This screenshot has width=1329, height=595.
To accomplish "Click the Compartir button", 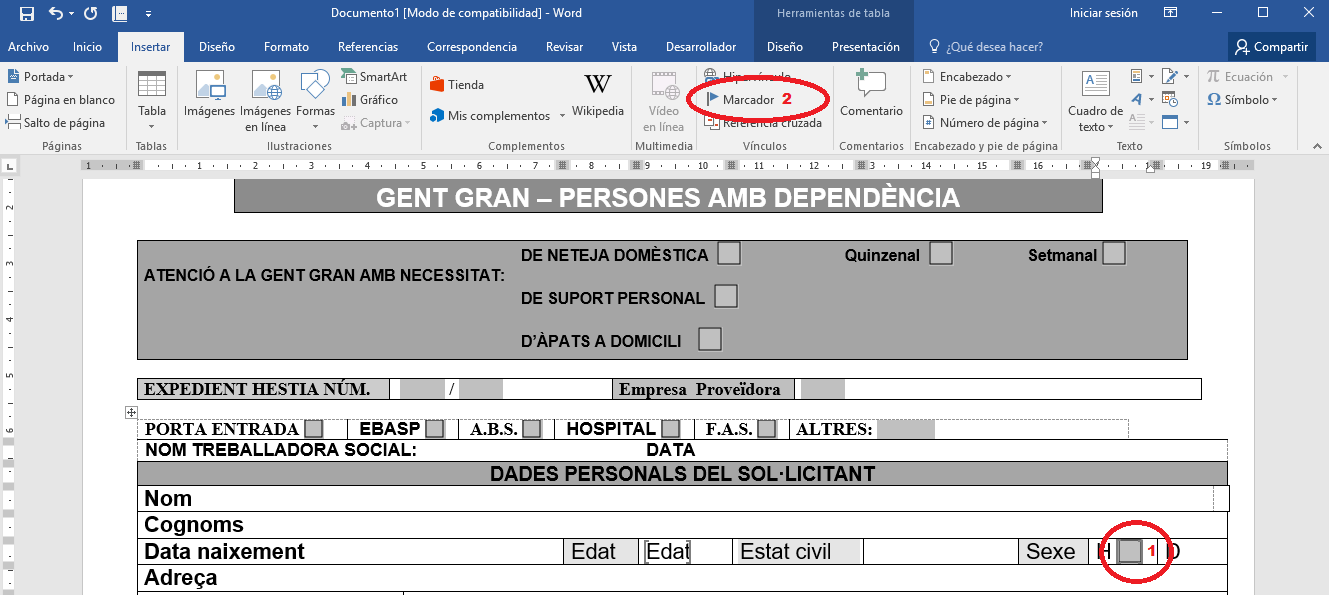I will [1271, 47].
